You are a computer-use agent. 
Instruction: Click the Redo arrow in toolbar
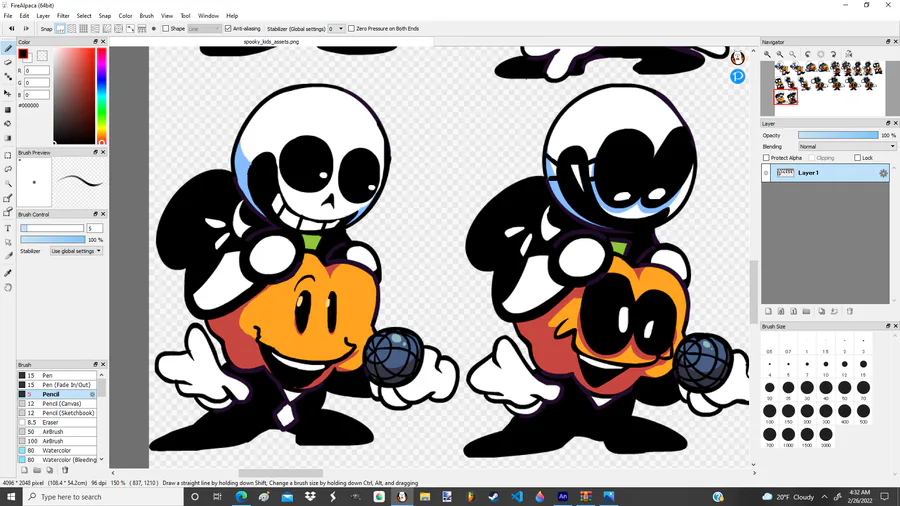[26, 29]
